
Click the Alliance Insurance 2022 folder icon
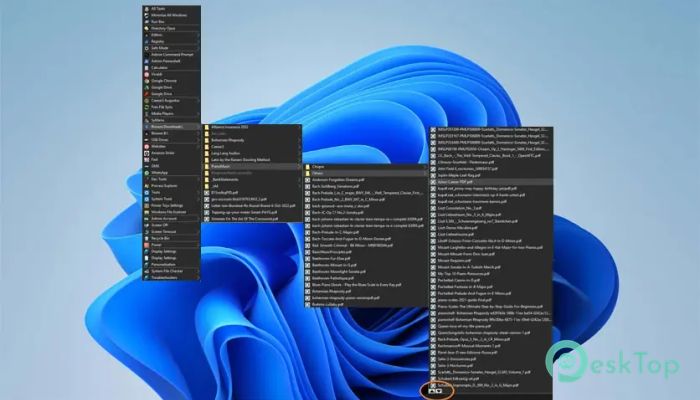tap(207, 127)
